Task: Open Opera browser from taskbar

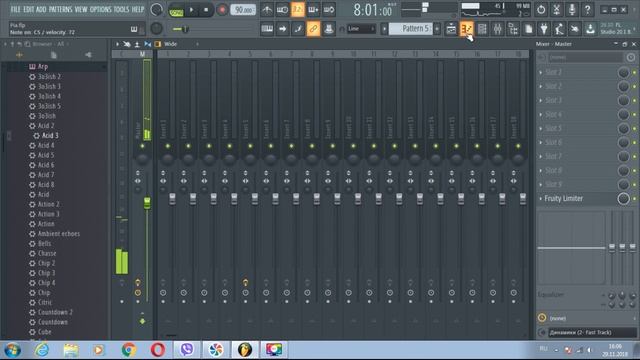Action: tap(158, 350)
